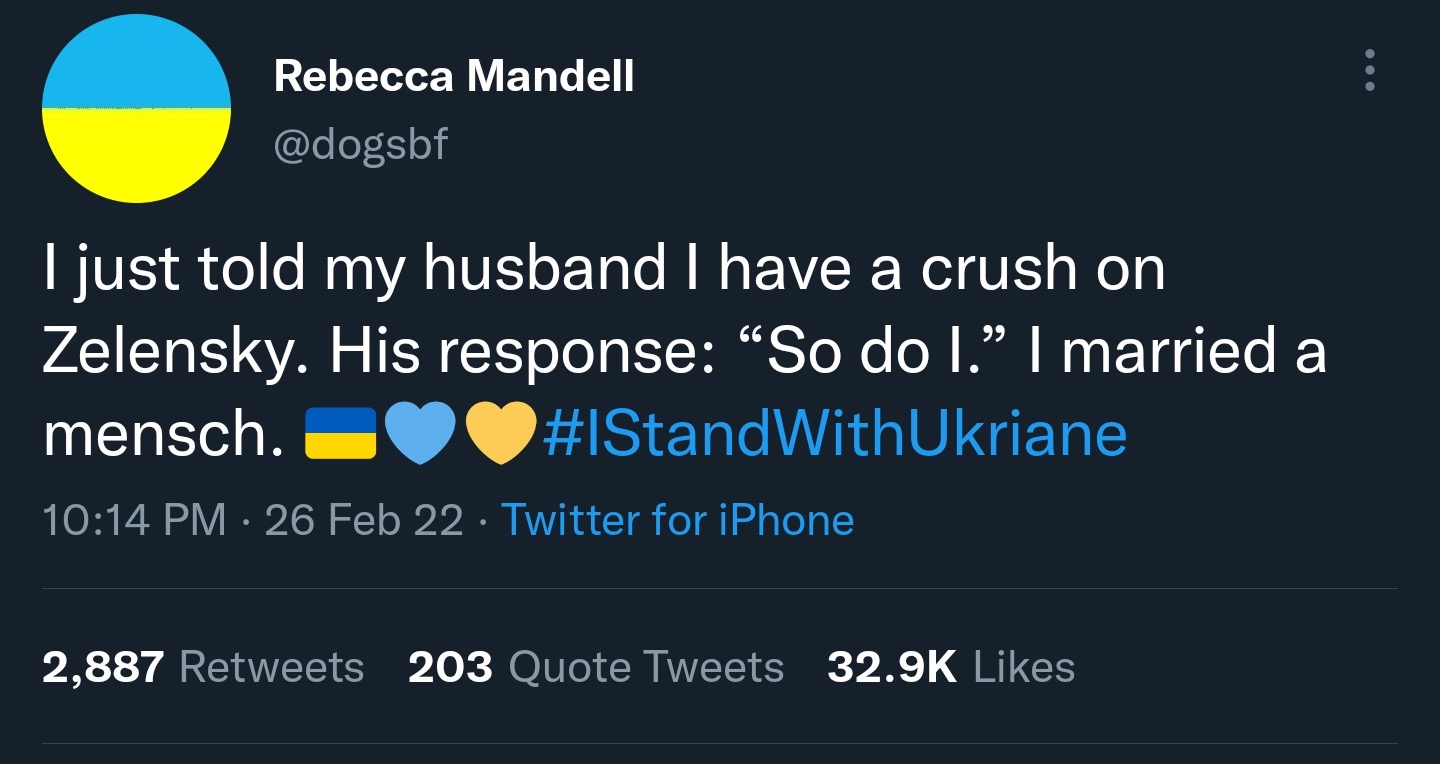Click the word mensch in the tweet

pos(160,433)
